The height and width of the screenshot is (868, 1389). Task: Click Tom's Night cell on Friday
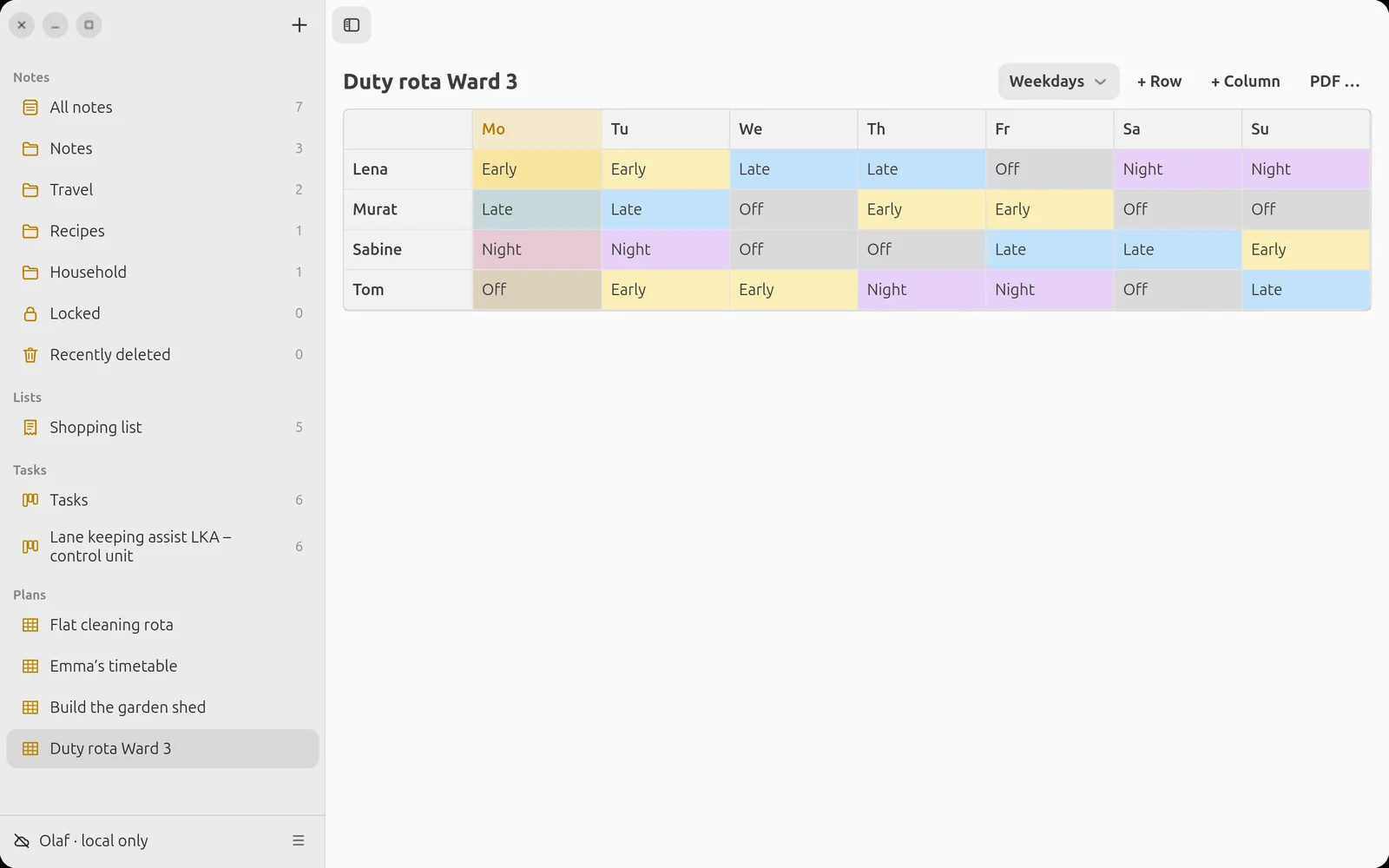coord(1050,290)
